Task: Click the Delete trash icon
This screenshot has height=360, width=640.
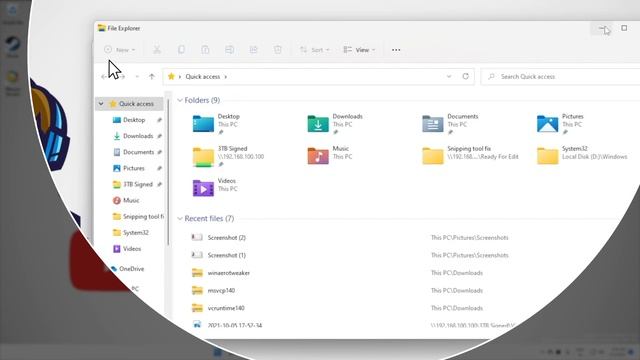Action: [278, 50]
